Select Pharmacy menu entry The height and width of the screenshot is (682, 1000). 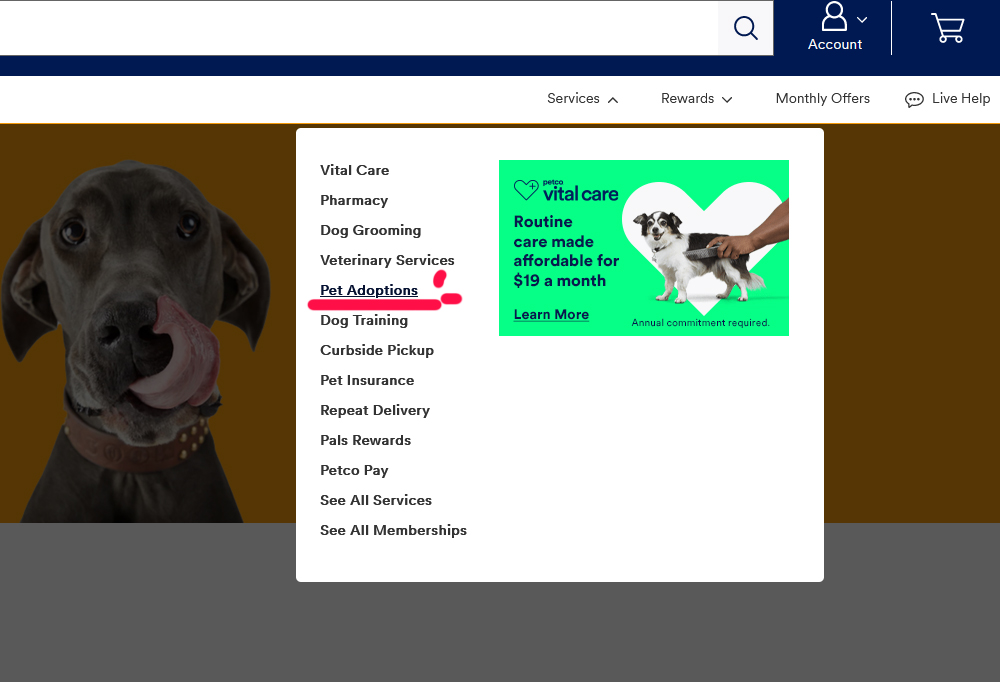tap(354, 200)
